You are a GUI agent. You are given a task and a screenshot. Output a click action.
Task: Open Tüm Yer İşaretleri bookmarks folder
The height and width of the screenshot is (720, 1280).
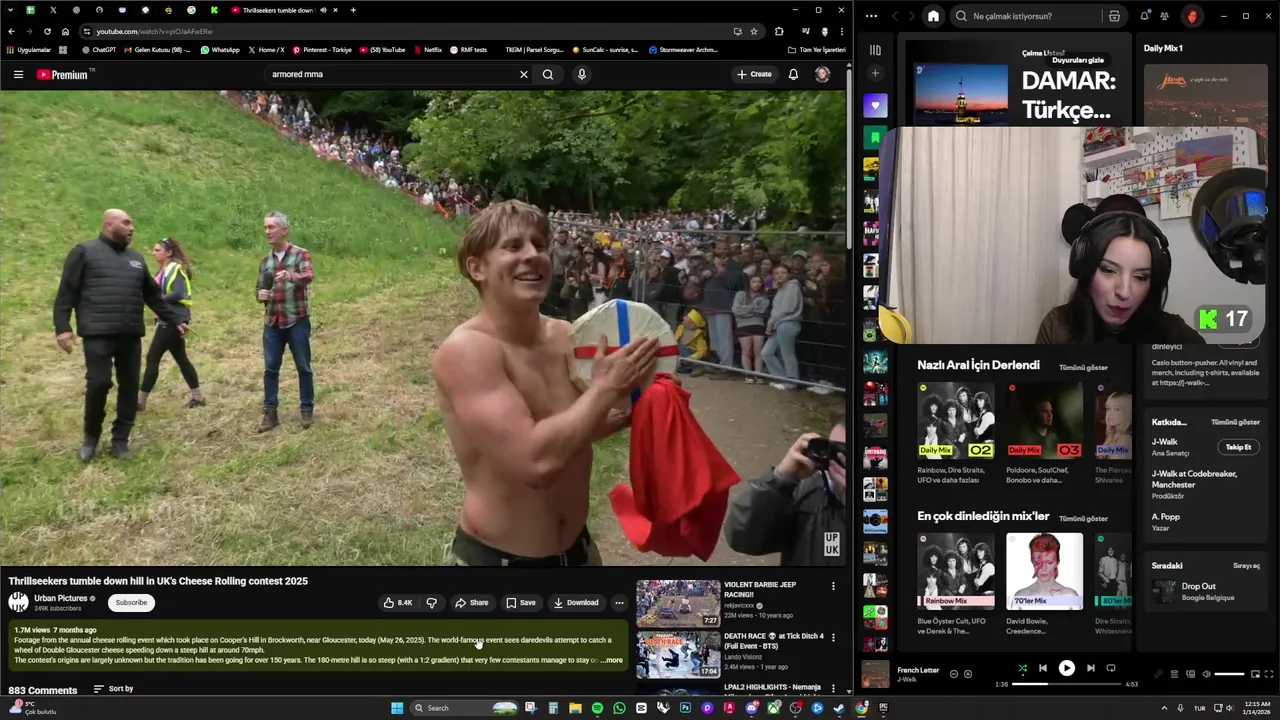coord(817,49)
